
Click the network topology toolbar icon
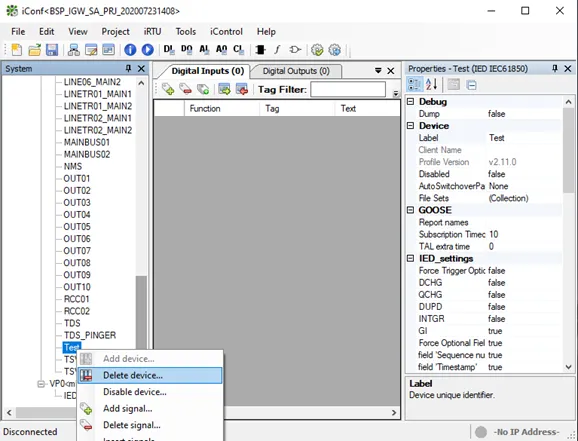[74, 50]
